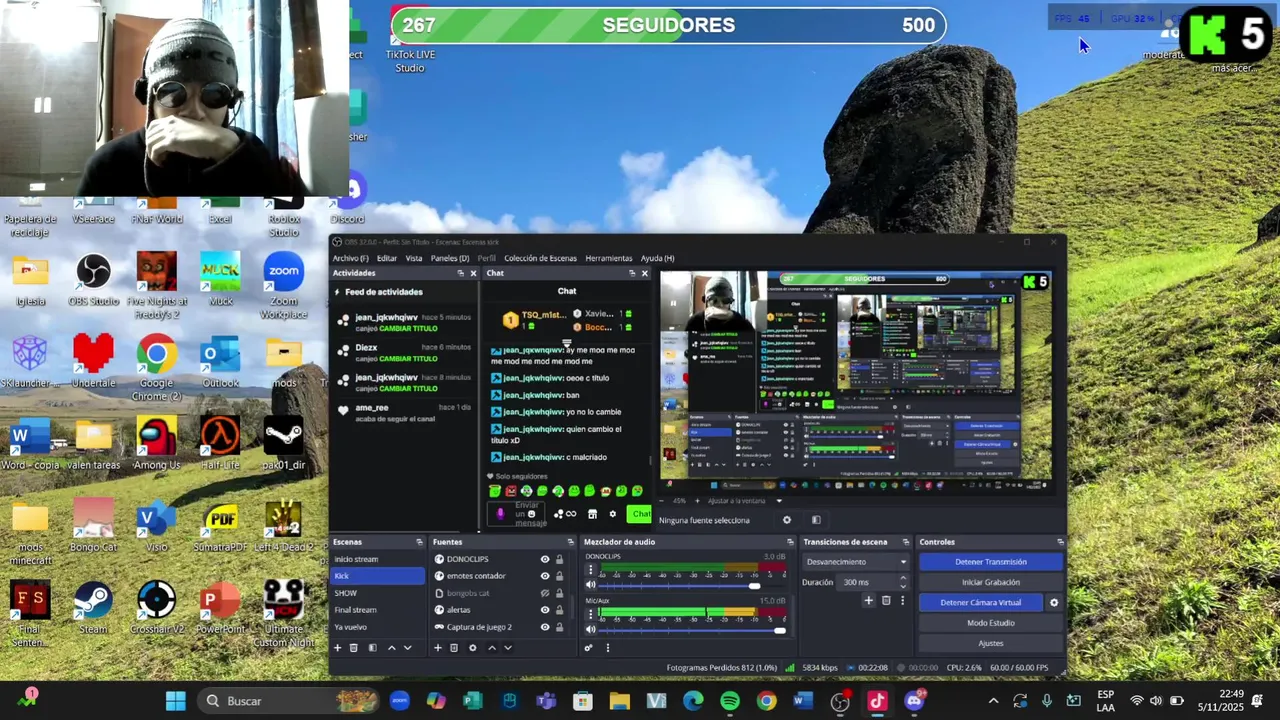This screenshot has width=1280, height=720.
Task: Unlock the DONOCLIPS source lock
Action: [x=560, y=559]
